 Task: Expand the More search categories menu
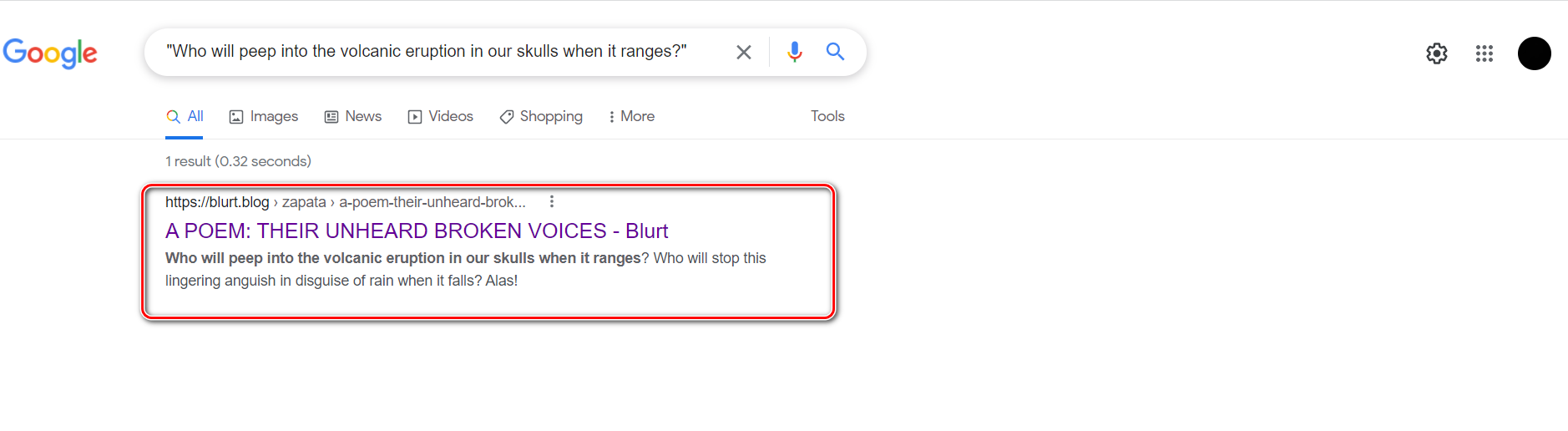(x=632, y=117)
